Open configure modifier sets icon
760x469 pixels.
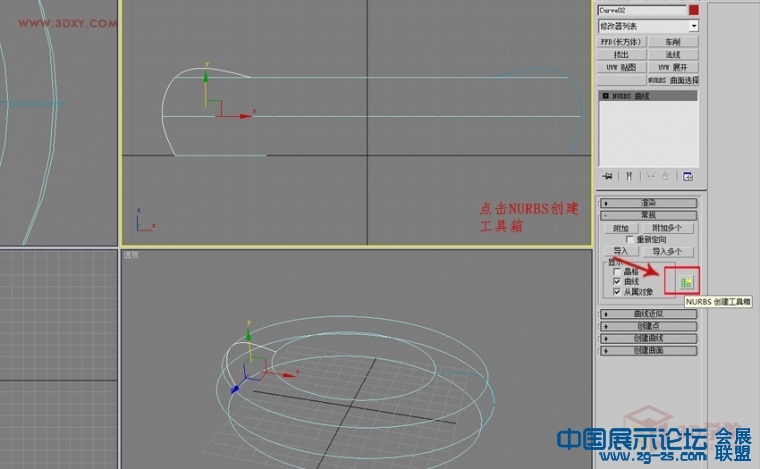[x=688, y=176]
